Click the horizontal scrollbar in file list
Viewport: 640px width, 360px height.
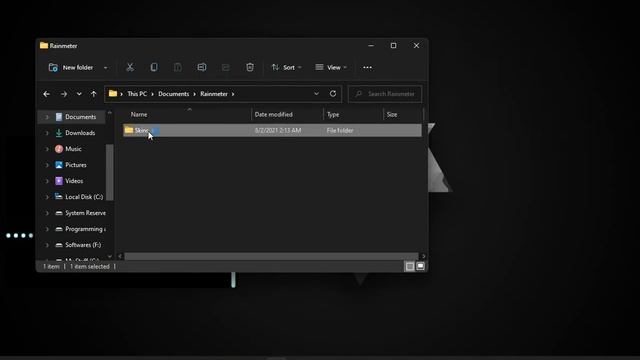[x=271, y=256]
